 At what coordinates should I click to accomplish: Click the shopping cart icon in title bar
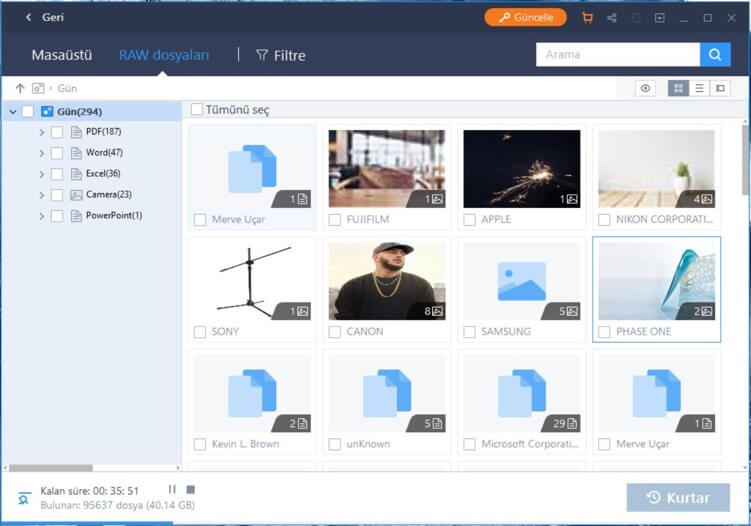pyautogui.click(x=587, y=18)
